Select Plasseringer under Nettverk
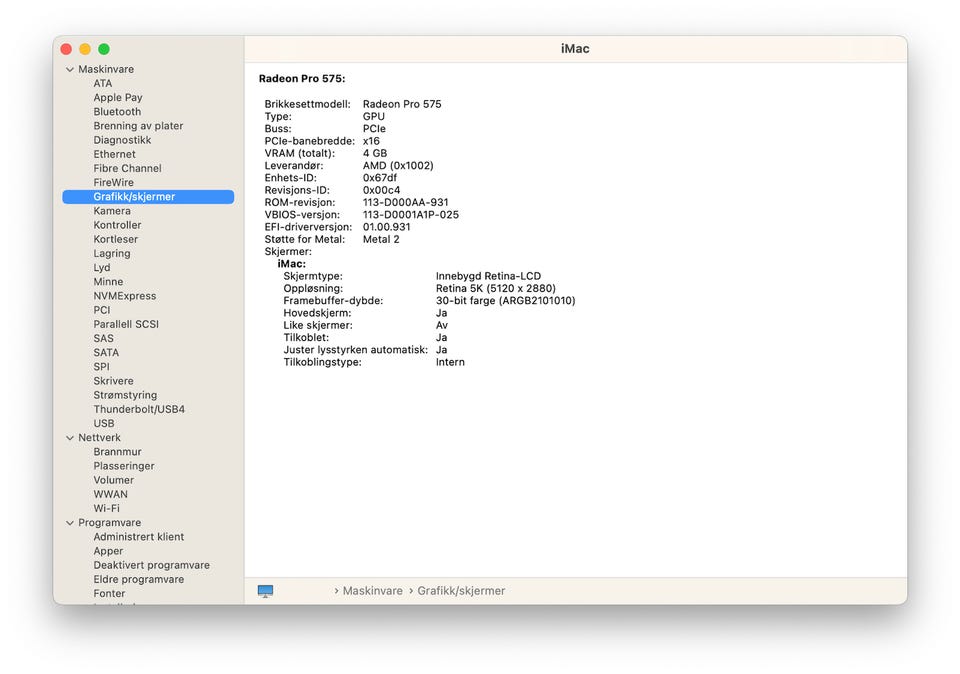960x674 pixels. (x=124, y=466)
